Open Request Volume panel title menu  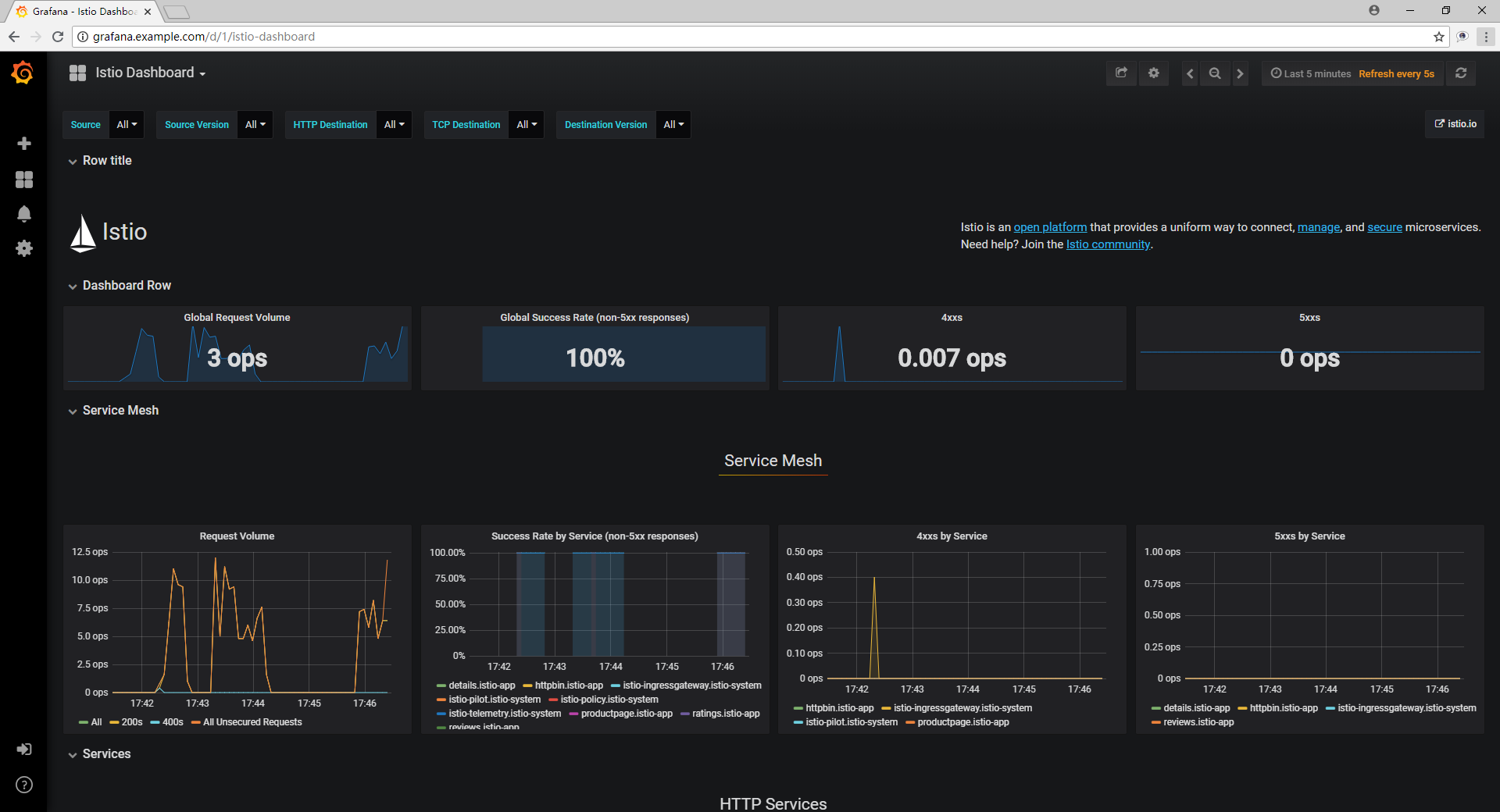point(237,536)
